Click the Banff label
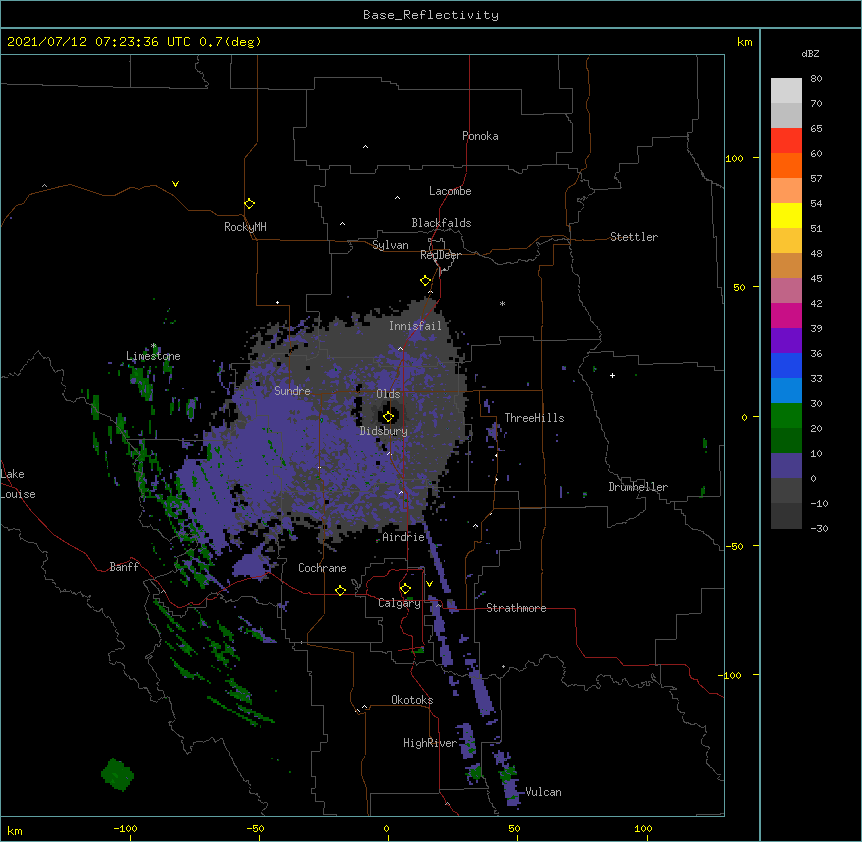This screenshot has width=862, height=842. pyautogui.click(x=124, y=567)
